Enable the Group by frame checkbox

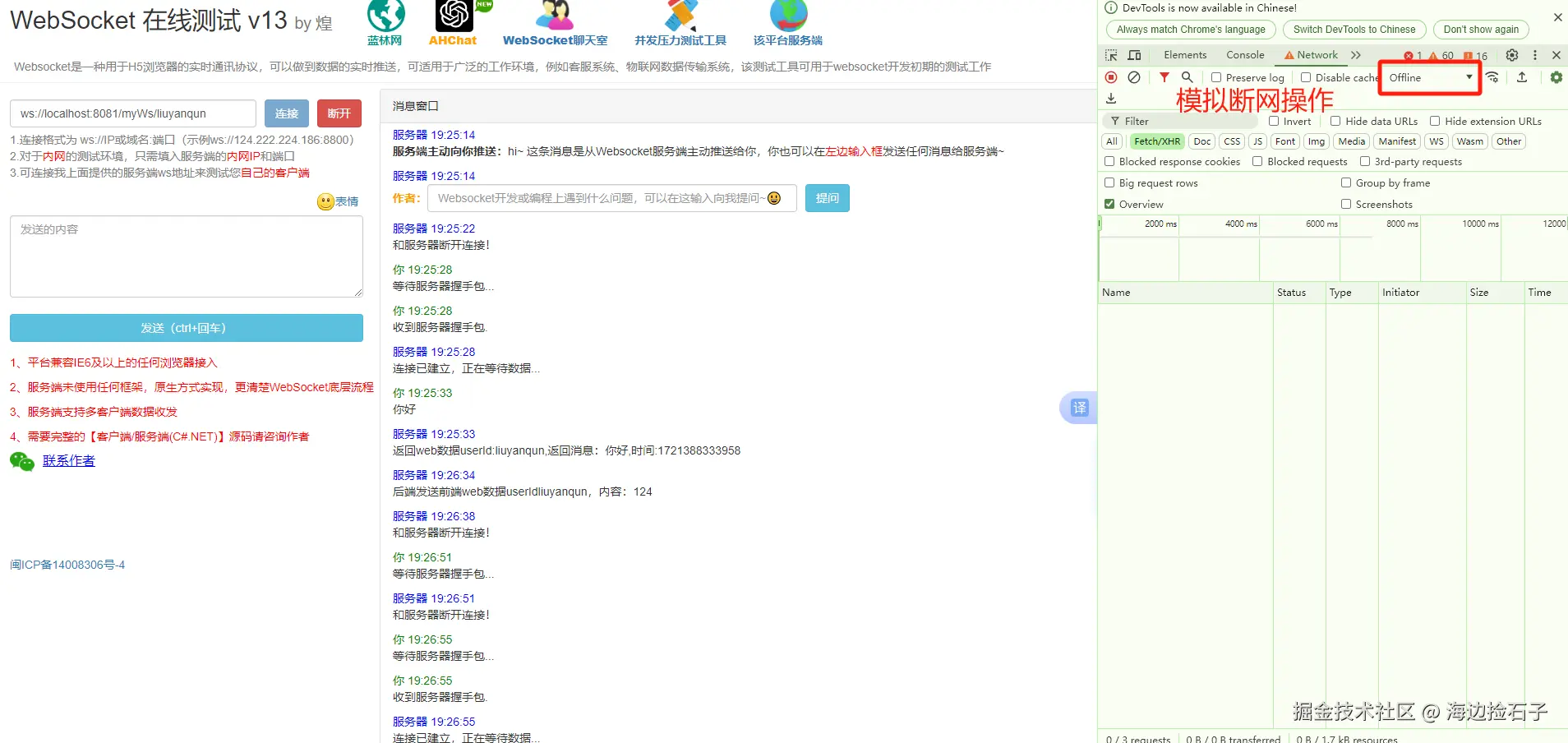pyautogui.click(x=1346, y=182)
